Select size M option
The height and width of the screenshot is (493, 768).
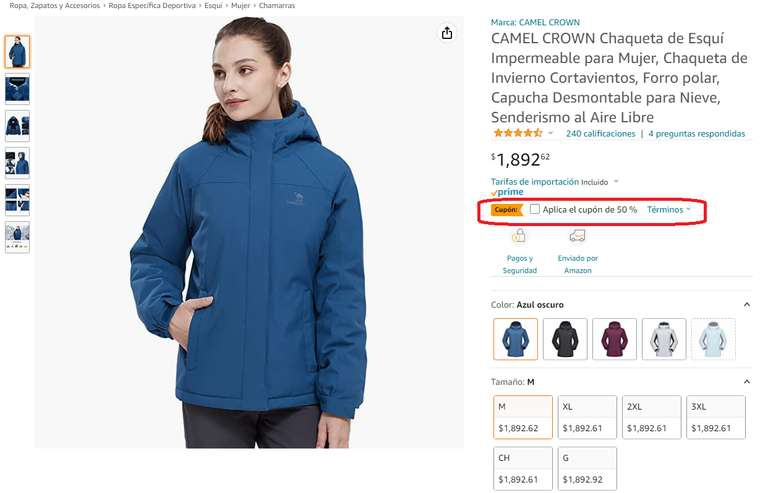(x=523, y=417)
